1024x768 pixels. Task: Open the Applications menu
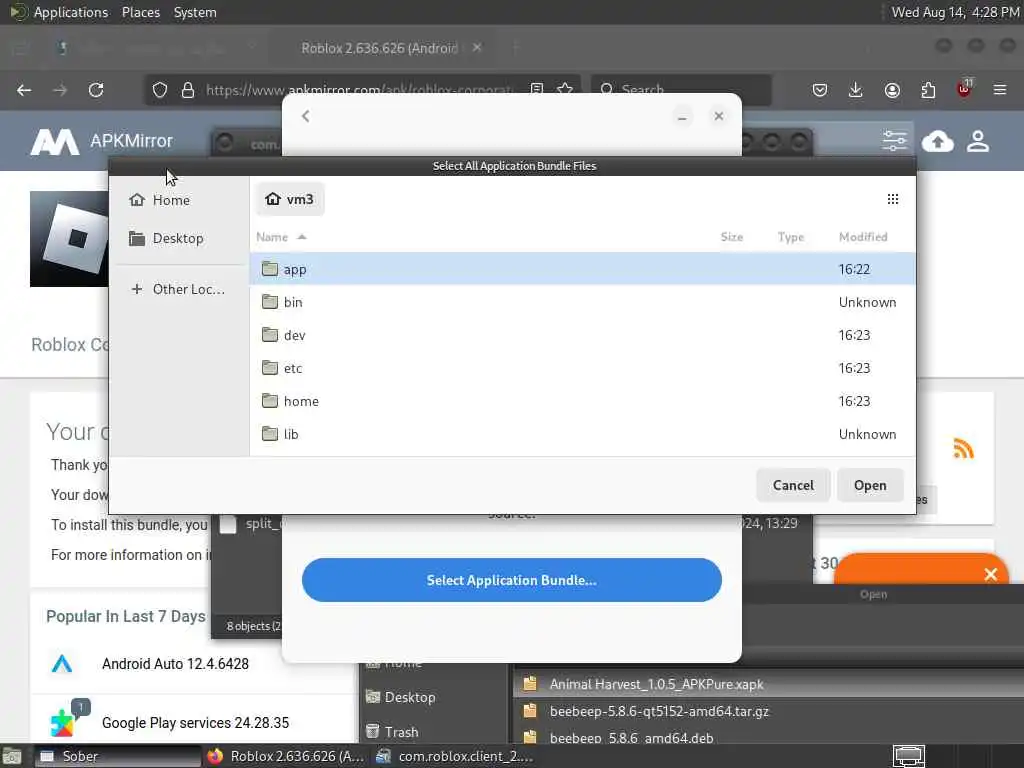71,12
